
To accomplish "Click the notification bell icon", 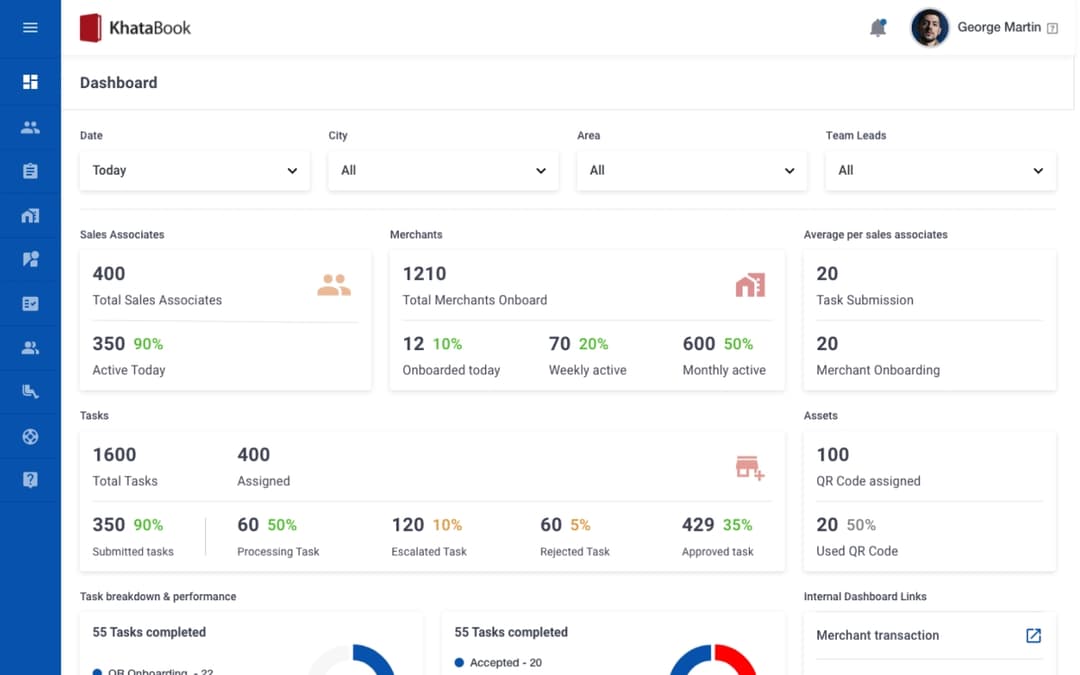I will (x=878, y=27).
